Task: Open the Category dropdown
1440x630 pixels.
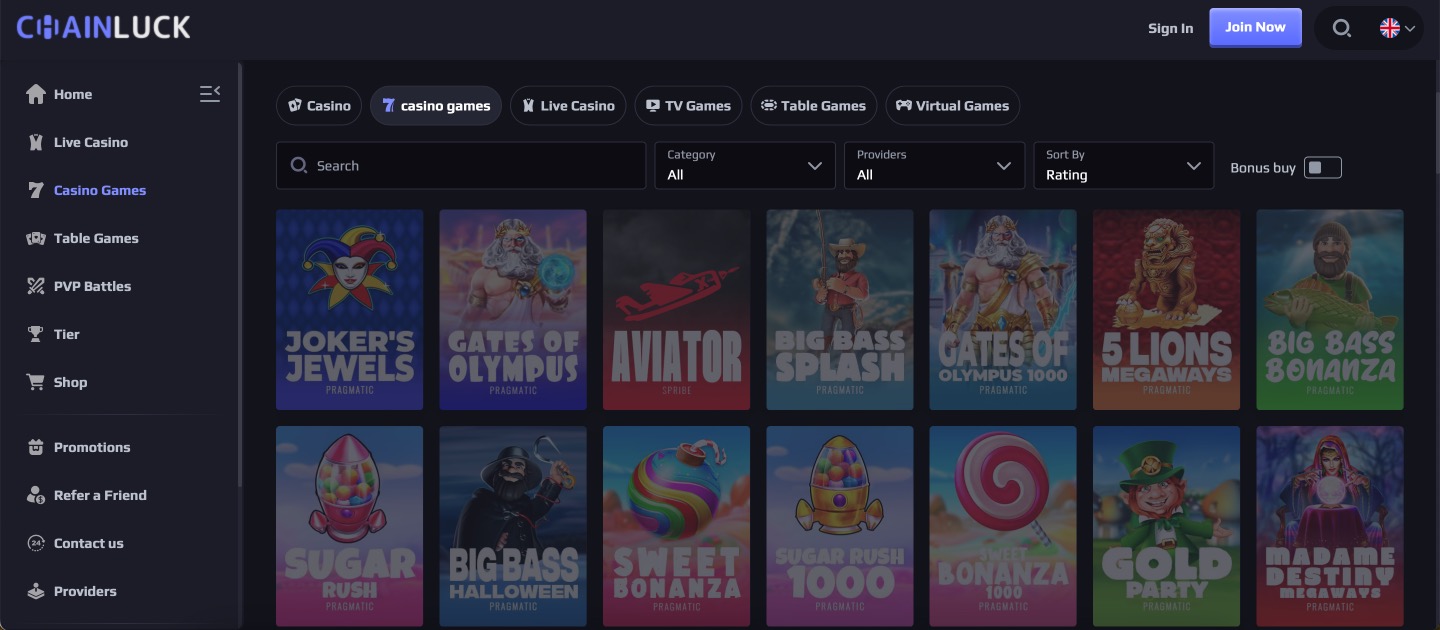Action: (745, 166)
